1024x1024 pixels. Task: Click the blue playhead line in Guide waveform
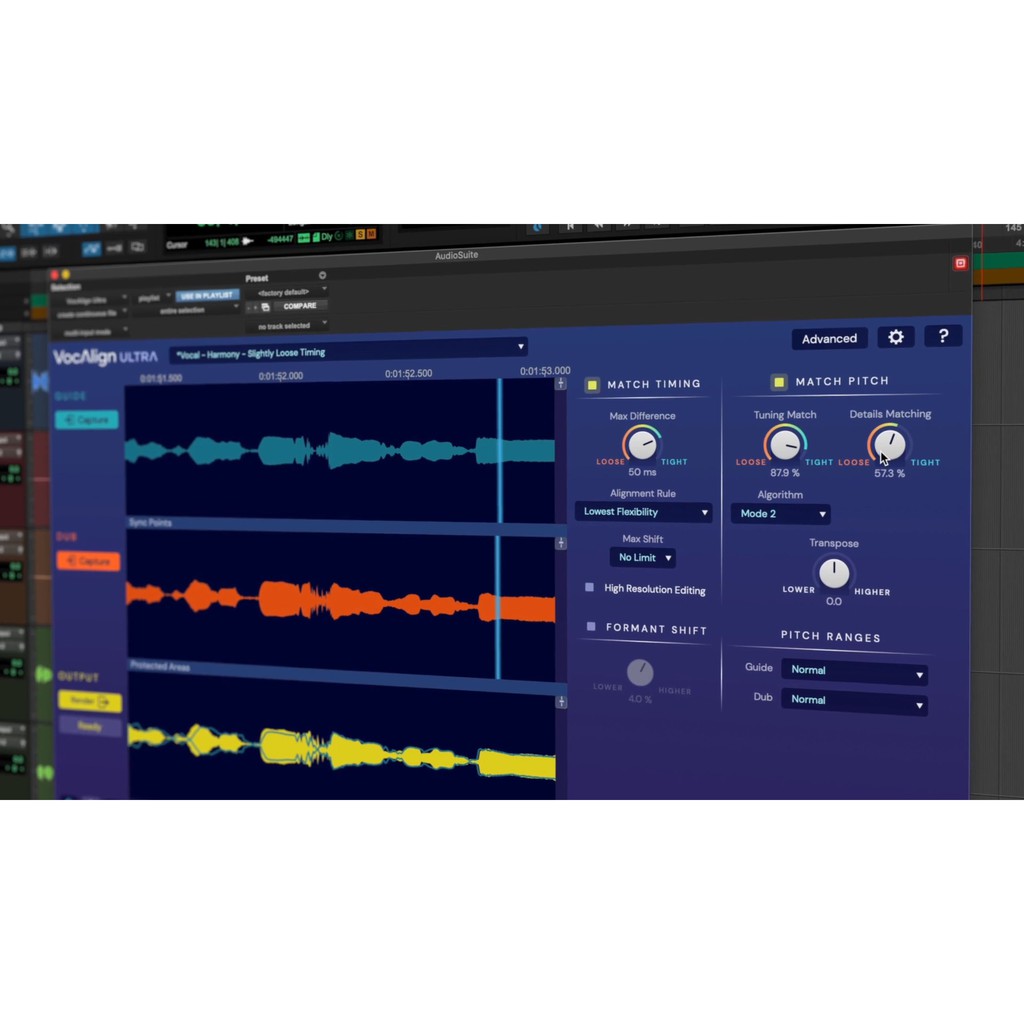(x=500, y=450)
